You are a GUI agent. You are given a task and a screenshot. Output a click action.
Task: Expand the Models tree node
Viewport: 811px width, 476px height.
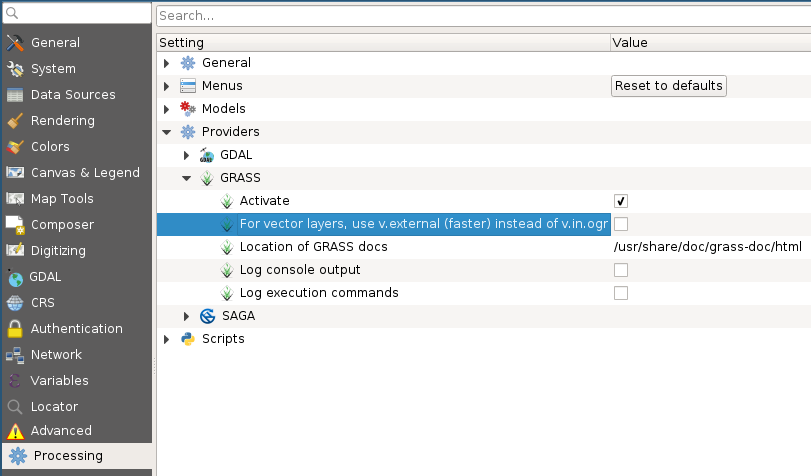point(166,109)
